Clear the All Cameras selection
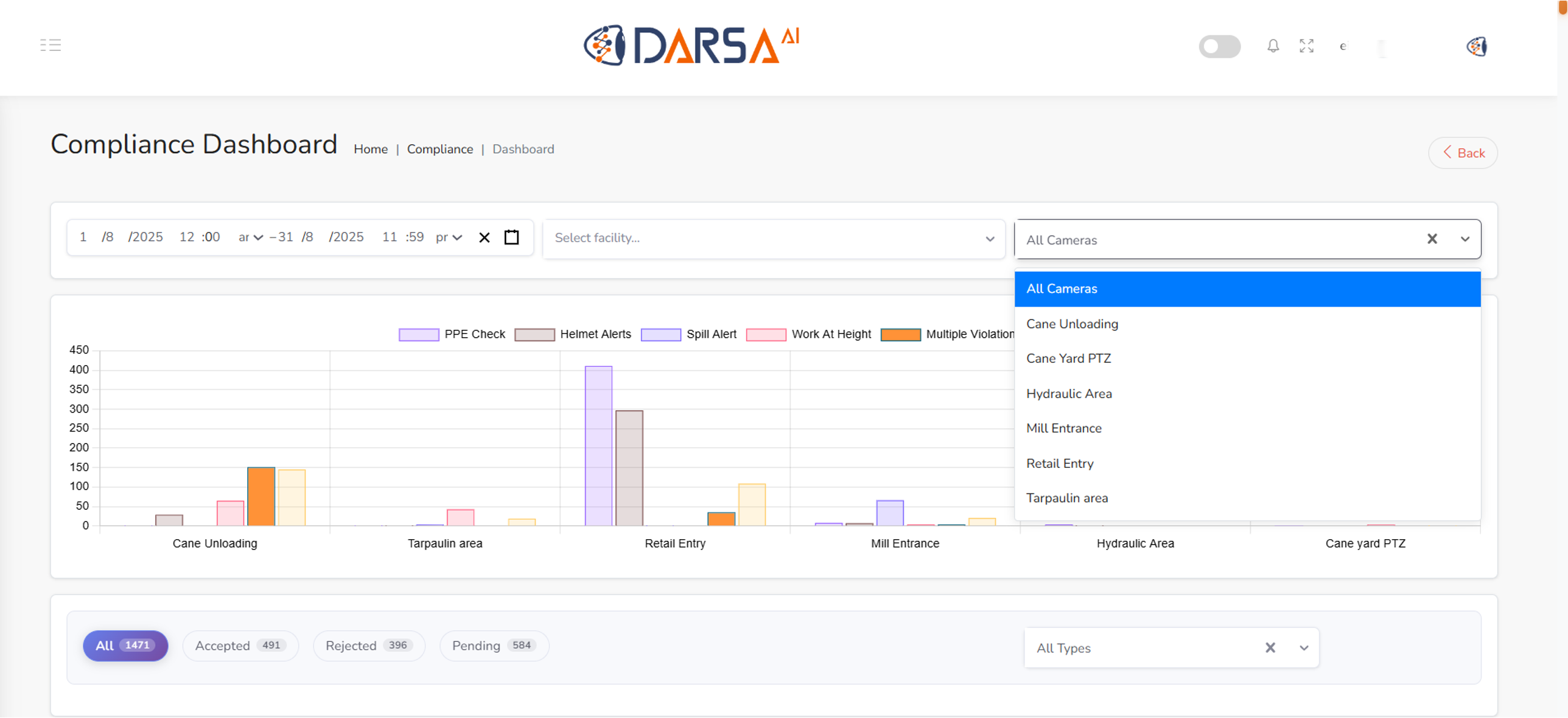Viewport: 1568px width, 718px height. pos(1432,239)
